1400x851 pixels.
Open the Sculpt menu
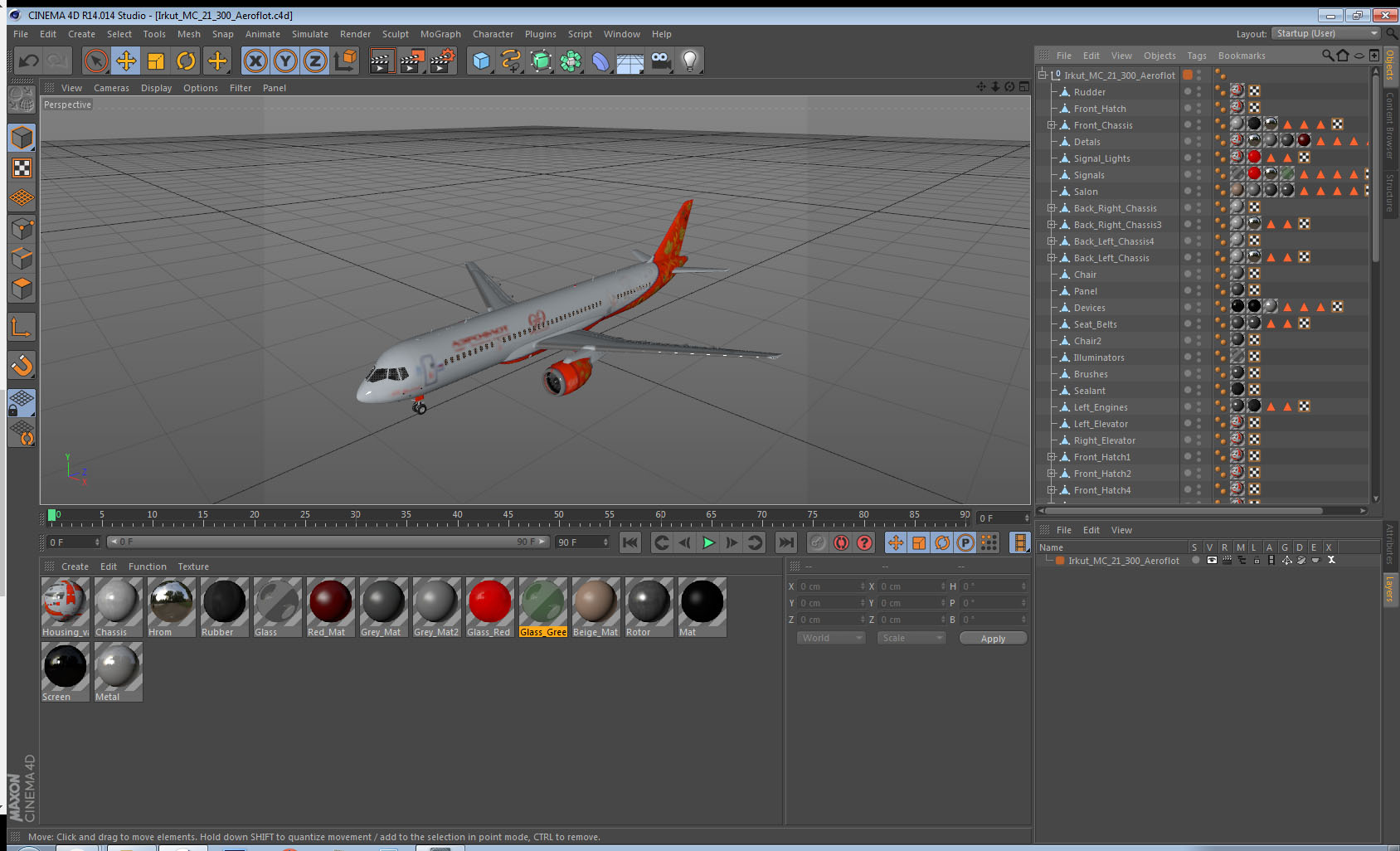click(x=396, y=34)
